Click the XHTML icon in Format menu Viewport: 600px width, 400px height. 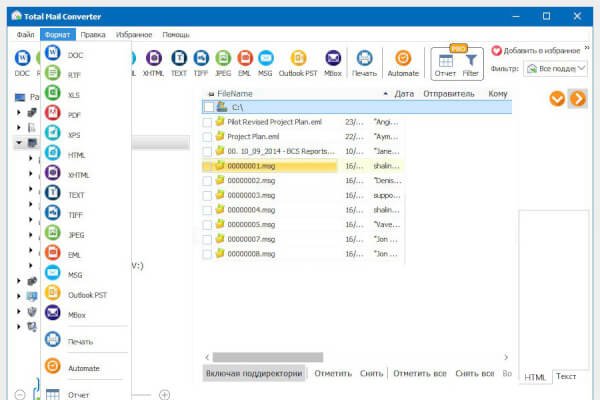(52, 173)
